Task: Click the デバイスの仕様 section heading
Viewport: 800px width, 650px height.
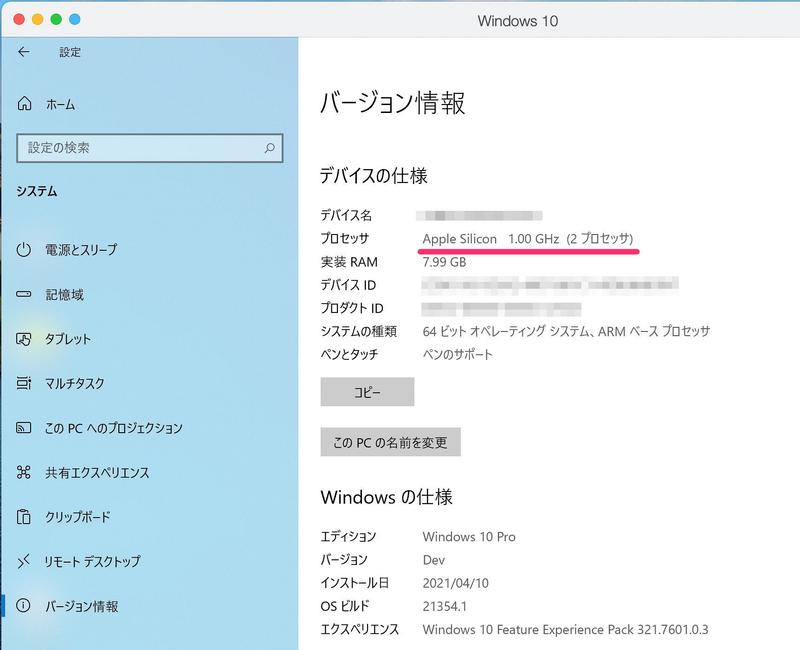Action: [373, 176]
